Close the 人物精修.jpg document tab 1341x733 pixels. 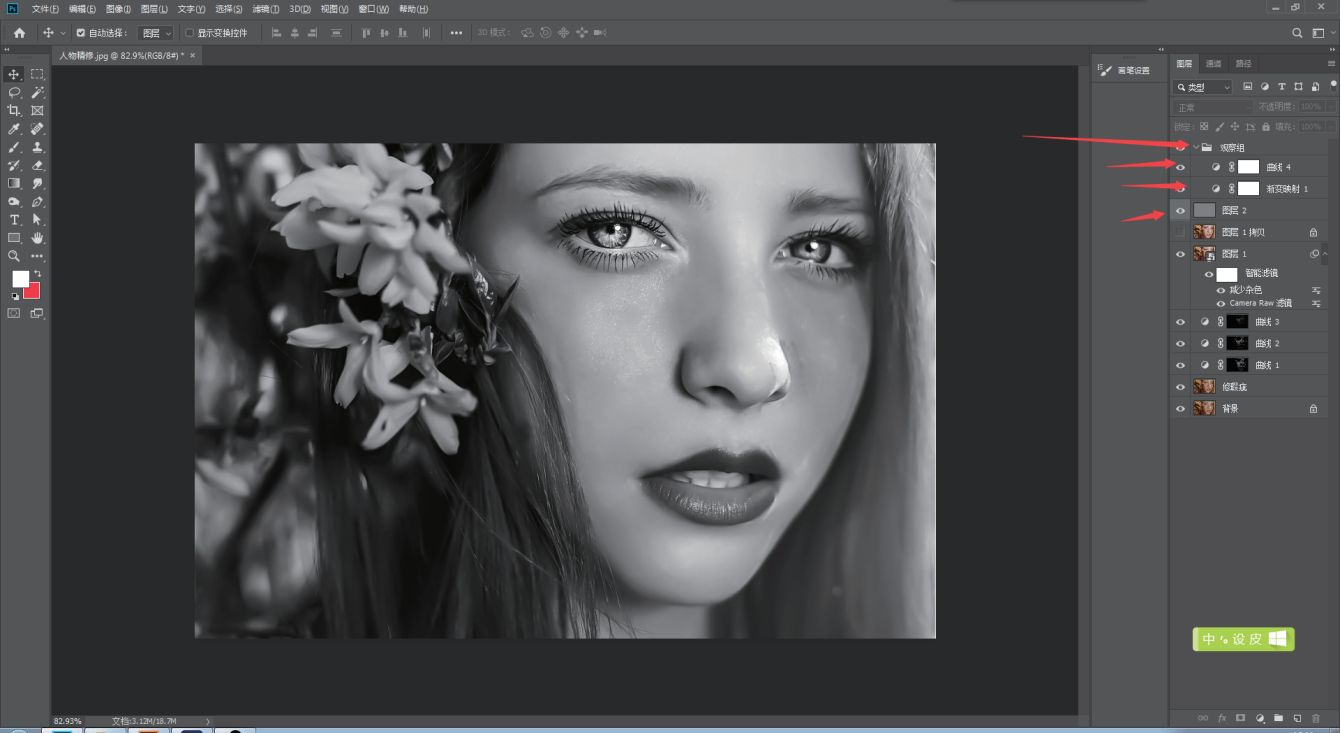click(x=192, y=56)
